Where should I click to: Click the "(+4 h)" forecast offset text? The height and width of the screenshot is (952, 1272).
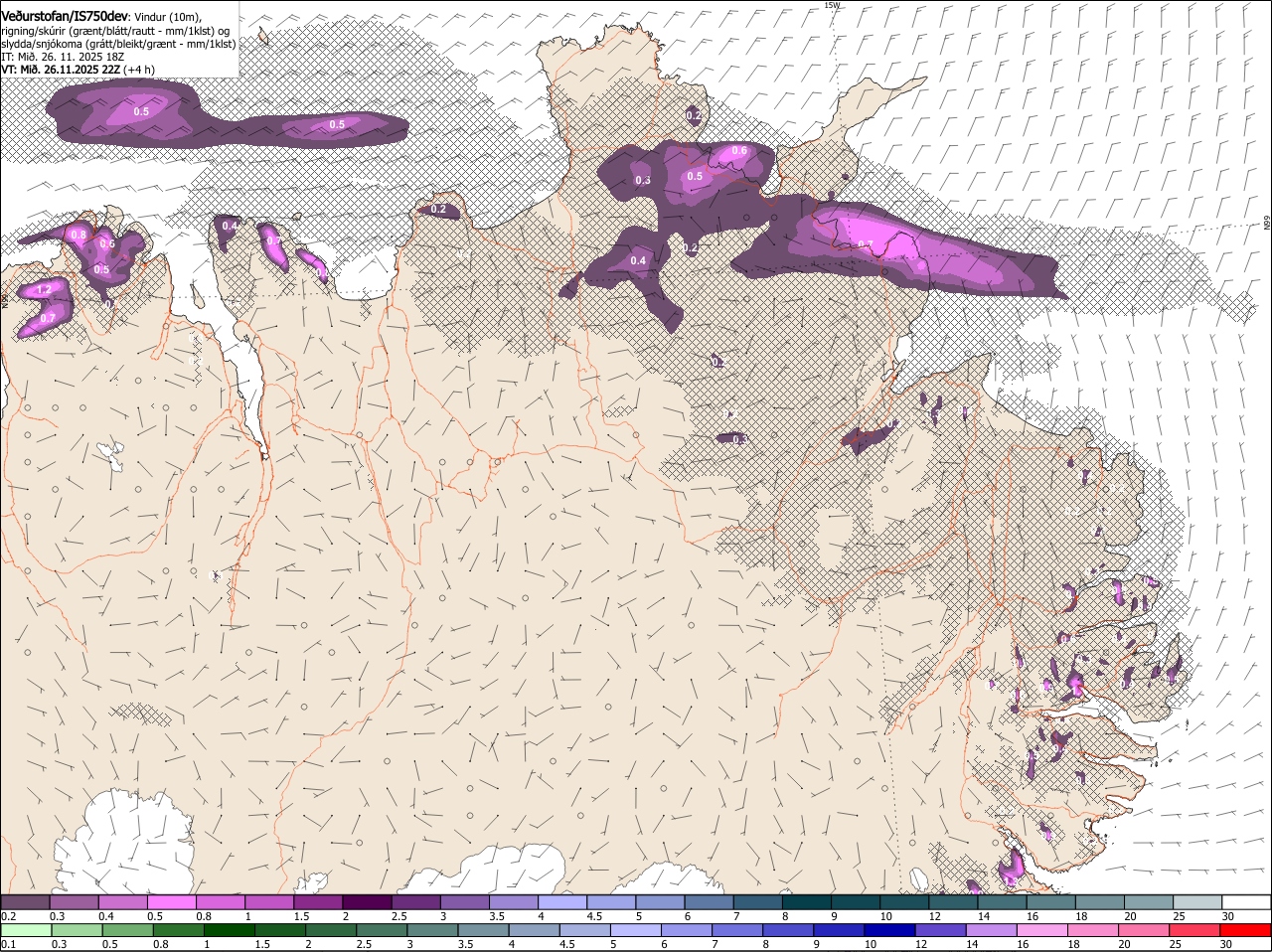[x=140, y=70]
